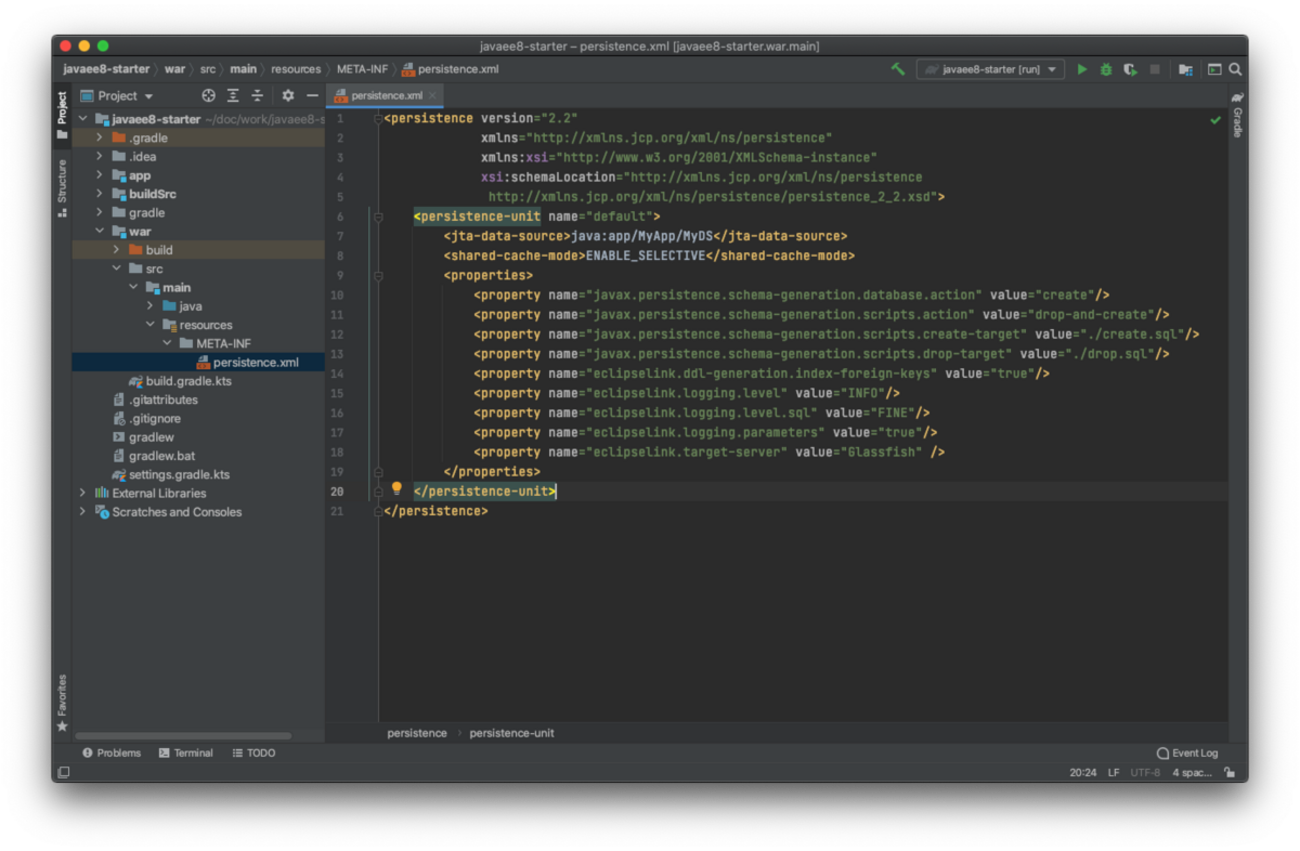Expand the buildSrc folder in tree

point(99,194)
